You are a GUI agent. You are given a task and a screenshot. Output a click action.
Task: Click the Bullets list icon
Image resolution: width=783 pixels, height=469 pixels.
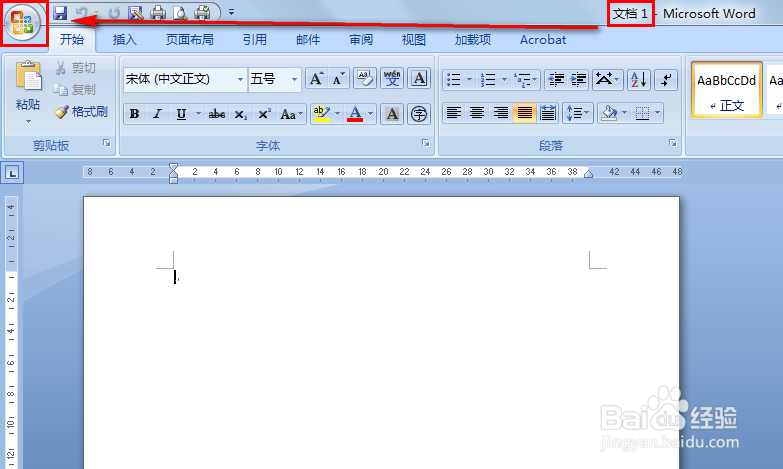pyautogui.click(x=453, y=79)
